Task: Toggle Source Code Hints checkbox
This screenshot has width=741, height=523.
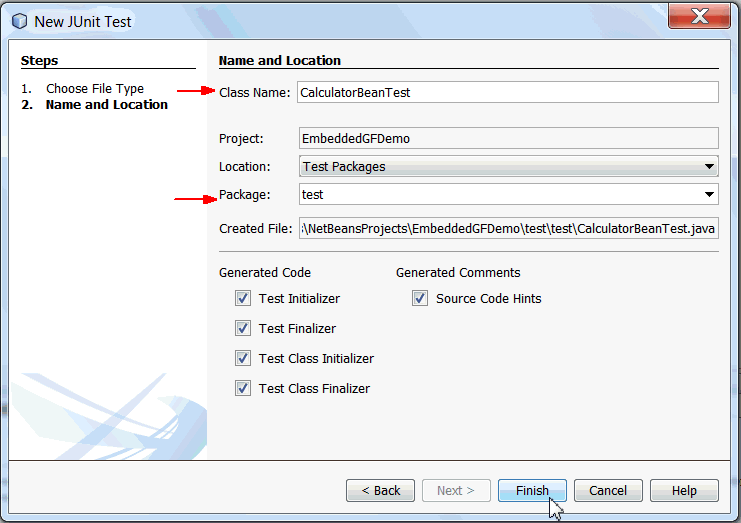Action: coord(420,298)
